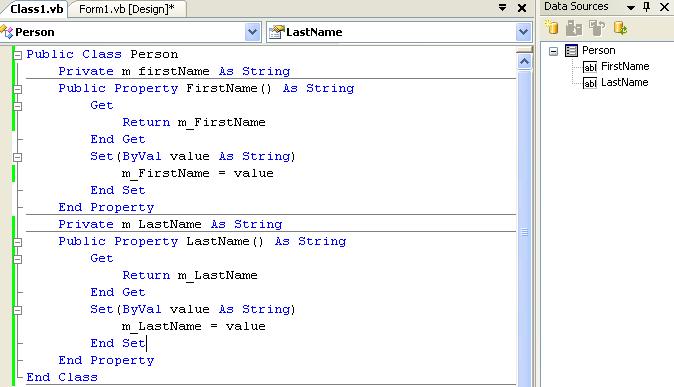Open the LastName member dropdown
Image resolution: width=674 pixels, height=387 pixels.
point(523,32)
